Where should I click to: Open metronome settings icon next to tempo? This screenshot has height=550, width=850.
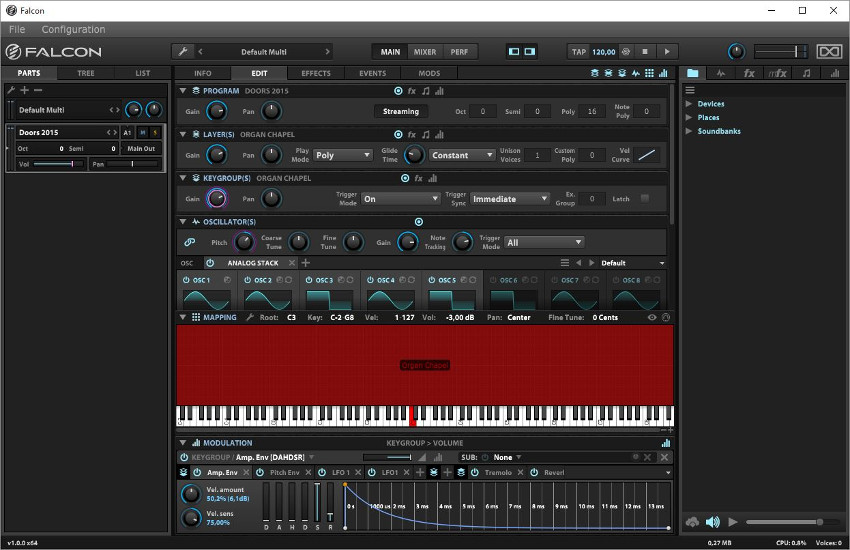[x=626, y=51]
